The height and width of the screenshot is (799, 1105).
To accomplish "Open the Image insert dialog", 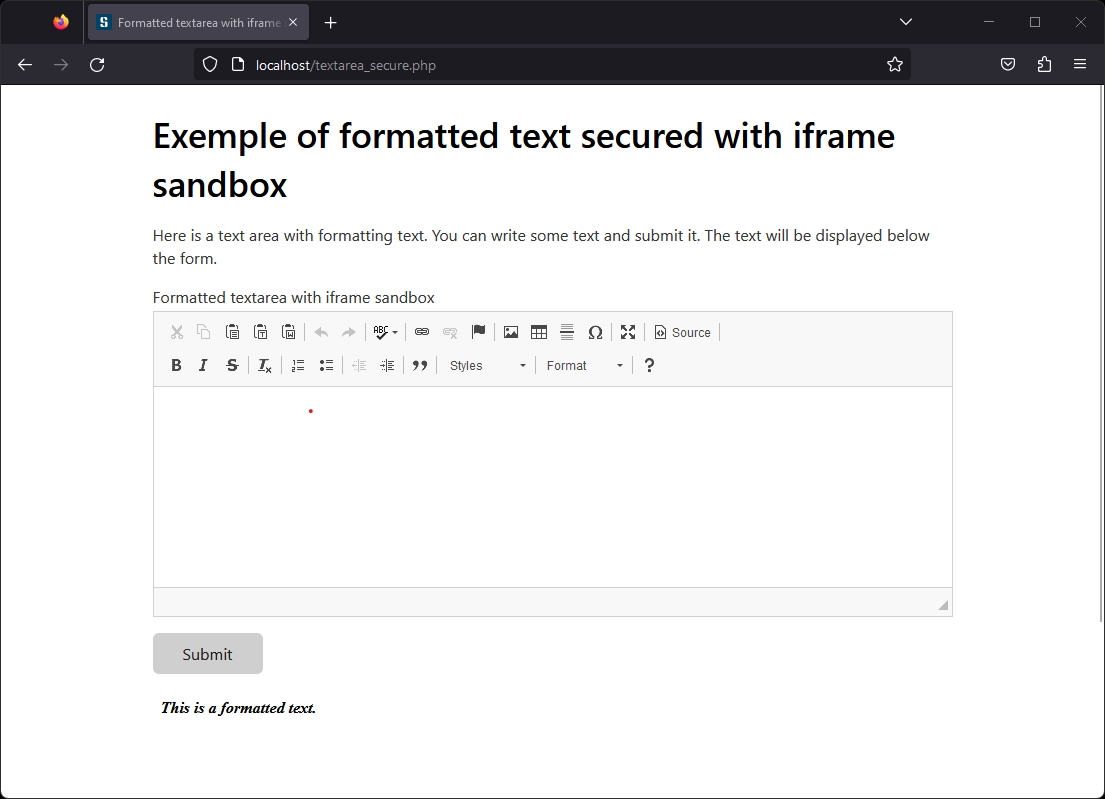I will click(511, 333).
